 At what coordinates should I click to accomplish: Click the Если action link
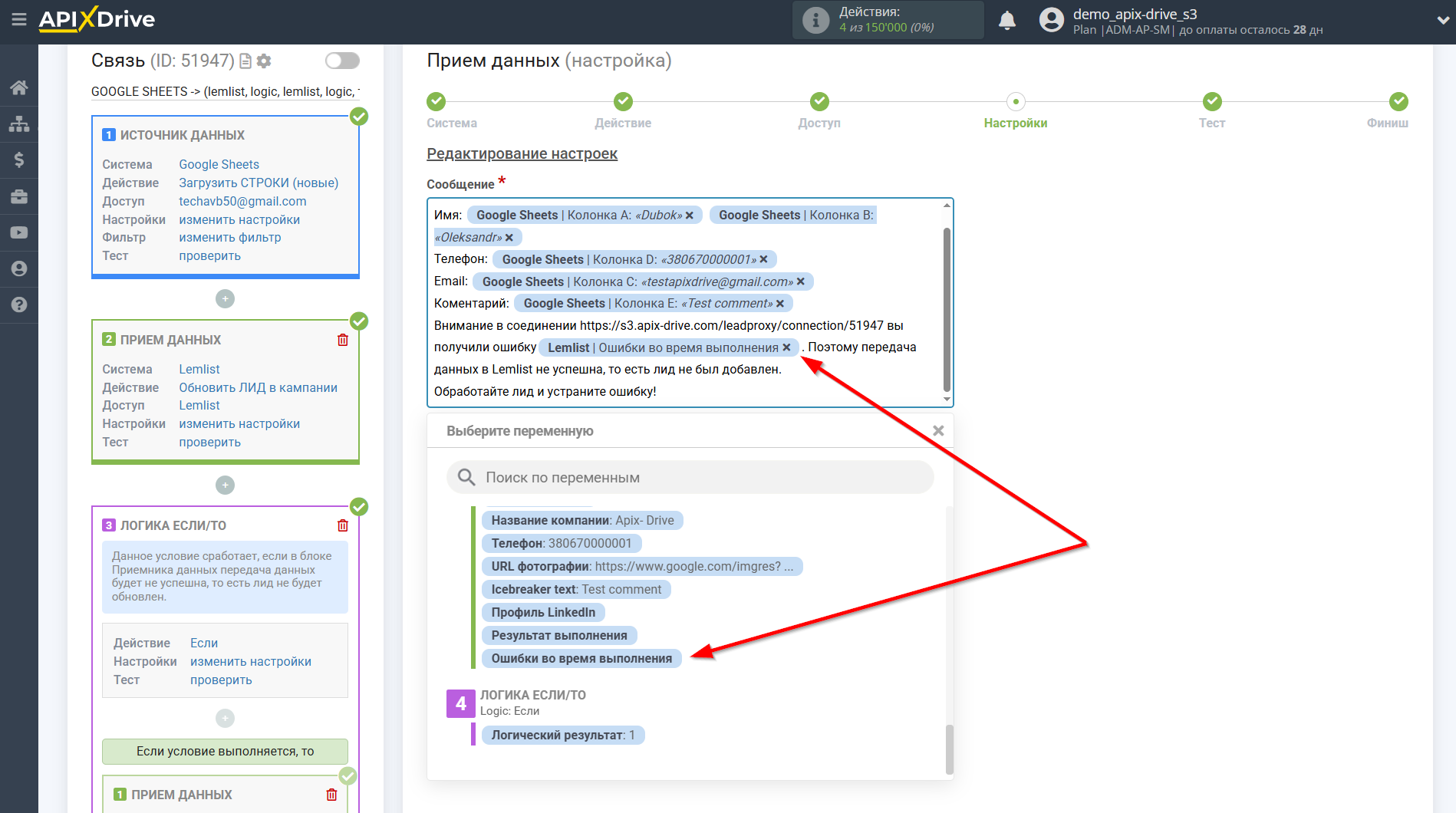click(x=204, y=643)
